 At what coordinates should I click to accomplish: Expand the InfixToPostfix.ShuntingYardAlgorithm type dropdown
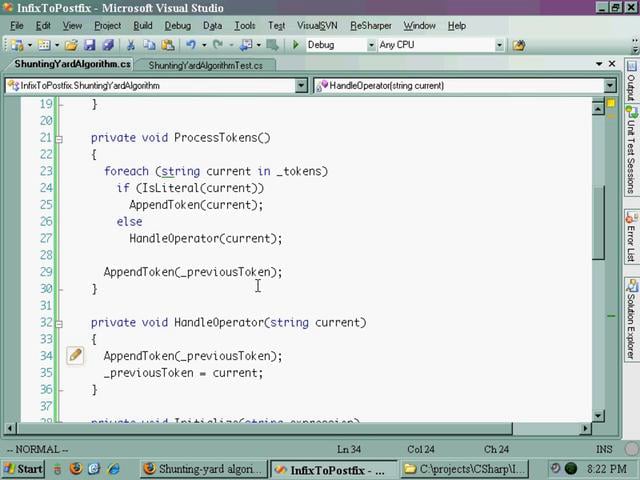[301, 86]
